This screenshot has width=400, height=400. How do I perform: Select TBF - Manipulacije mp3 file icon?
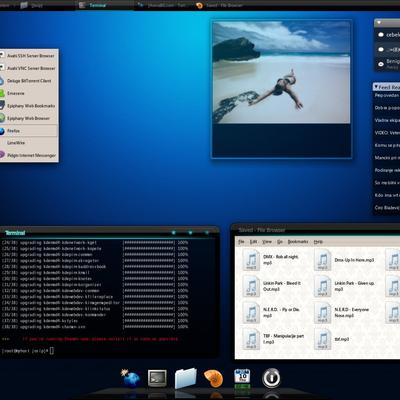251,339
